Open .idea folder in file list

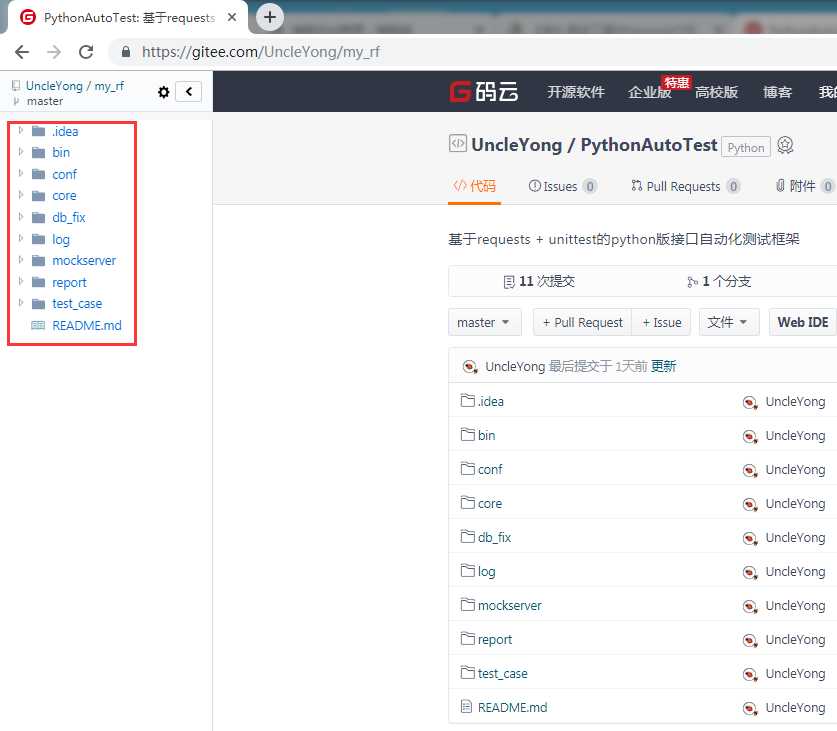click(491, 401)
